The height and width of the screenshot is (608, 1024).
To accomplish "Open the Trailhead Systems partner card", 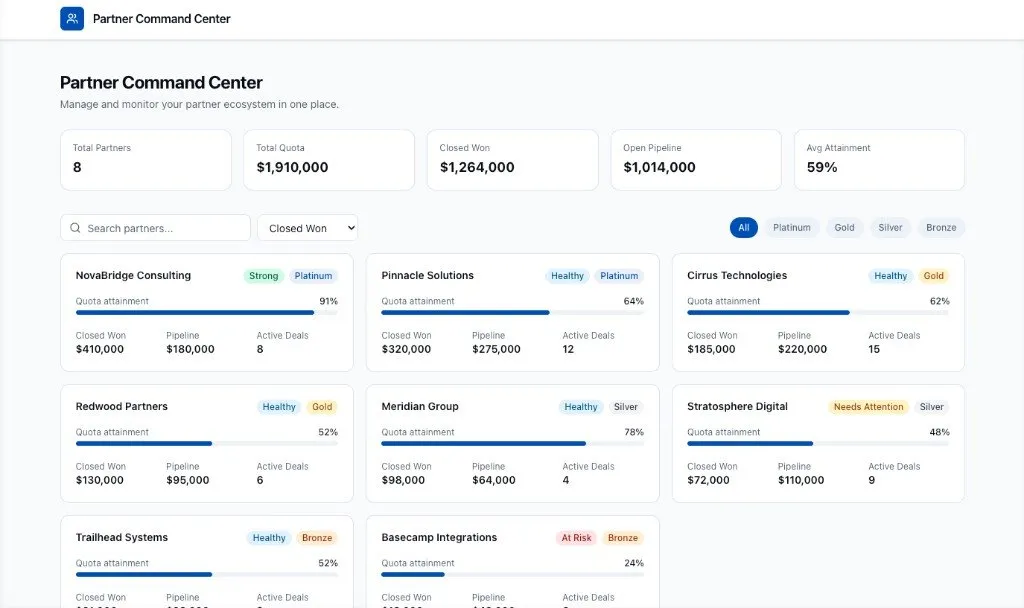I will [x=206, y=562].
